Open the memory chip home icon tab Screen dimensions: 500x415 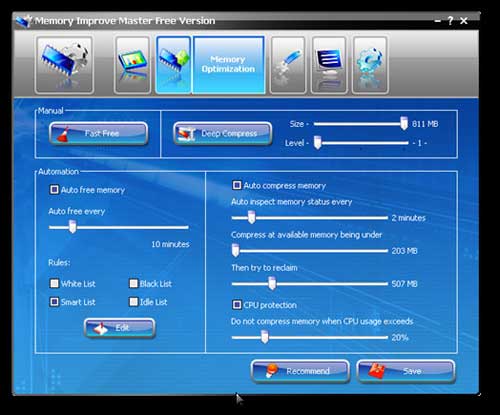(64, 65)
